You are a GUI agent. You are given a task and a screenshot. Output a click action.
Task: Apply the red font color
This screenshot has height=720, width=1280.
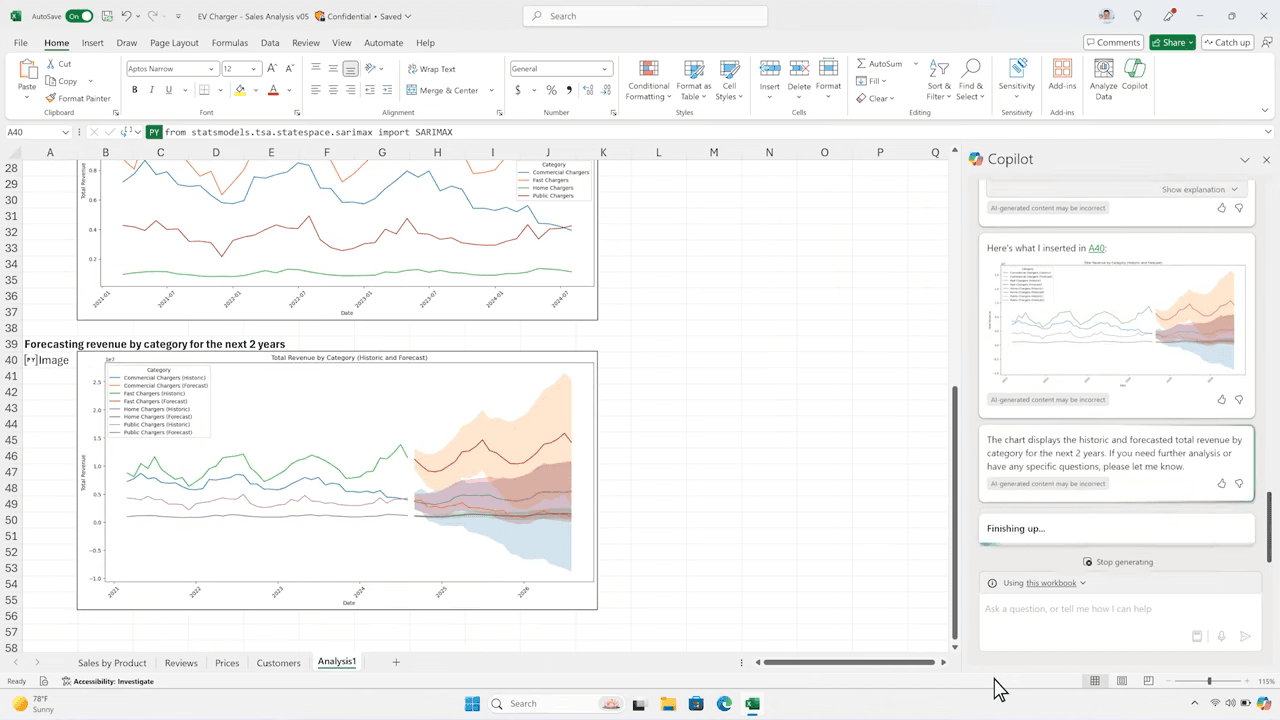tap(273, 90)
